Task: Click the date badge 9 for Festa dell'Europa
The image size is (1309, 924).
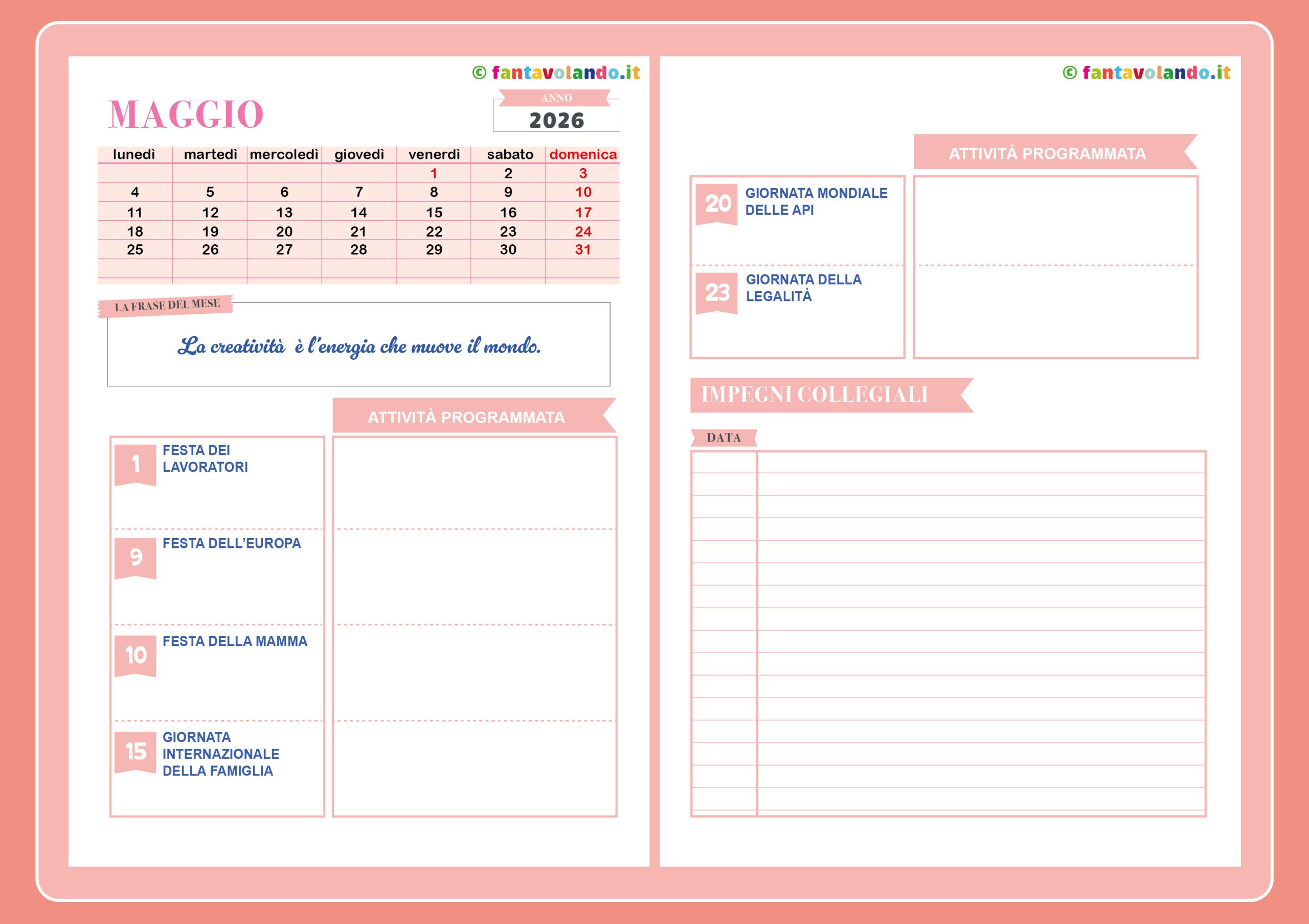Action: point(135,557)
